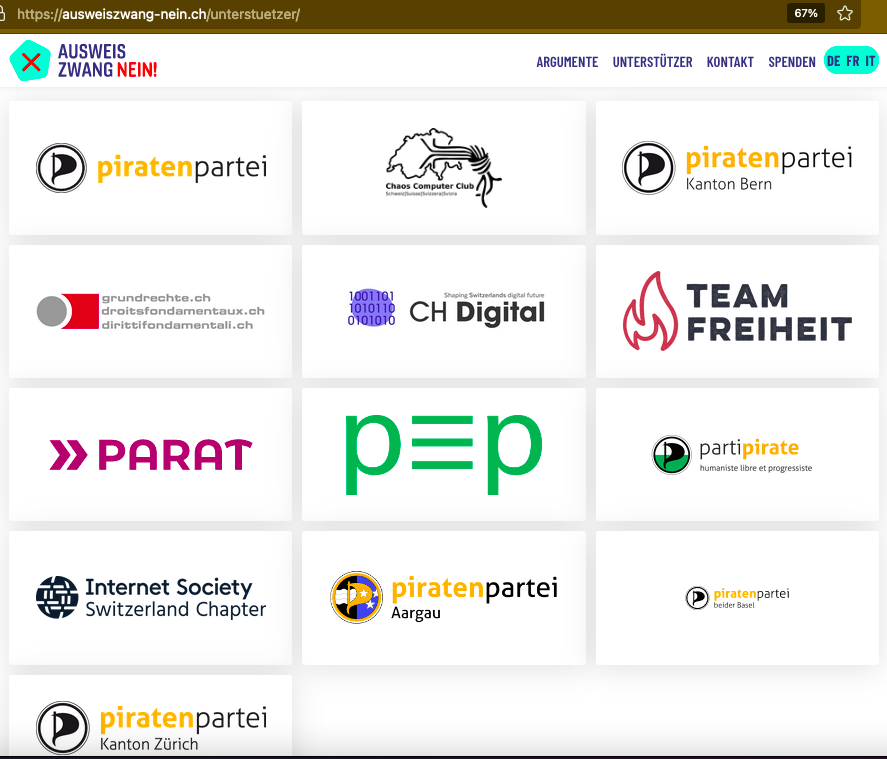
Task: Click the page URL in address bar
Action: 158,14
